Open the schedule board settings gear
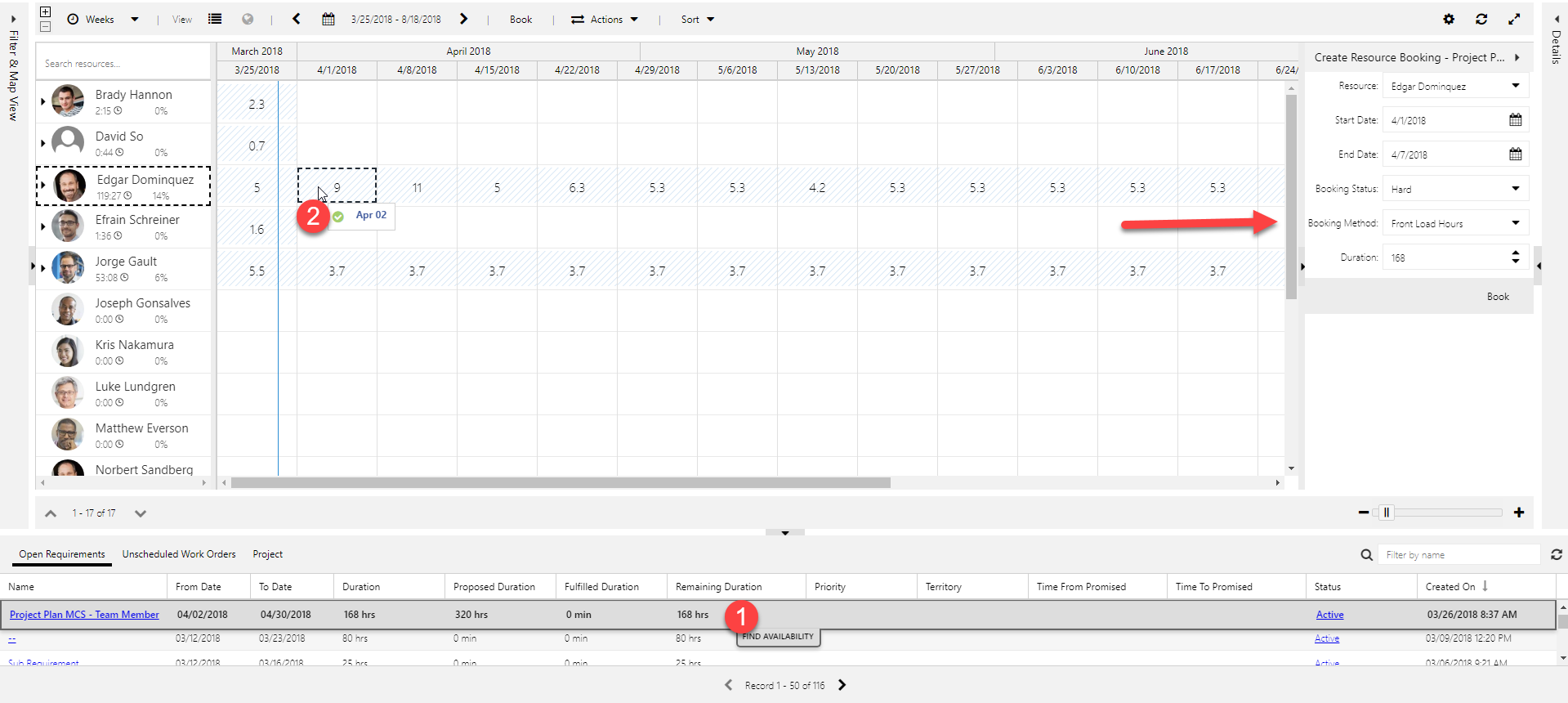 (x=1449, y=20)
